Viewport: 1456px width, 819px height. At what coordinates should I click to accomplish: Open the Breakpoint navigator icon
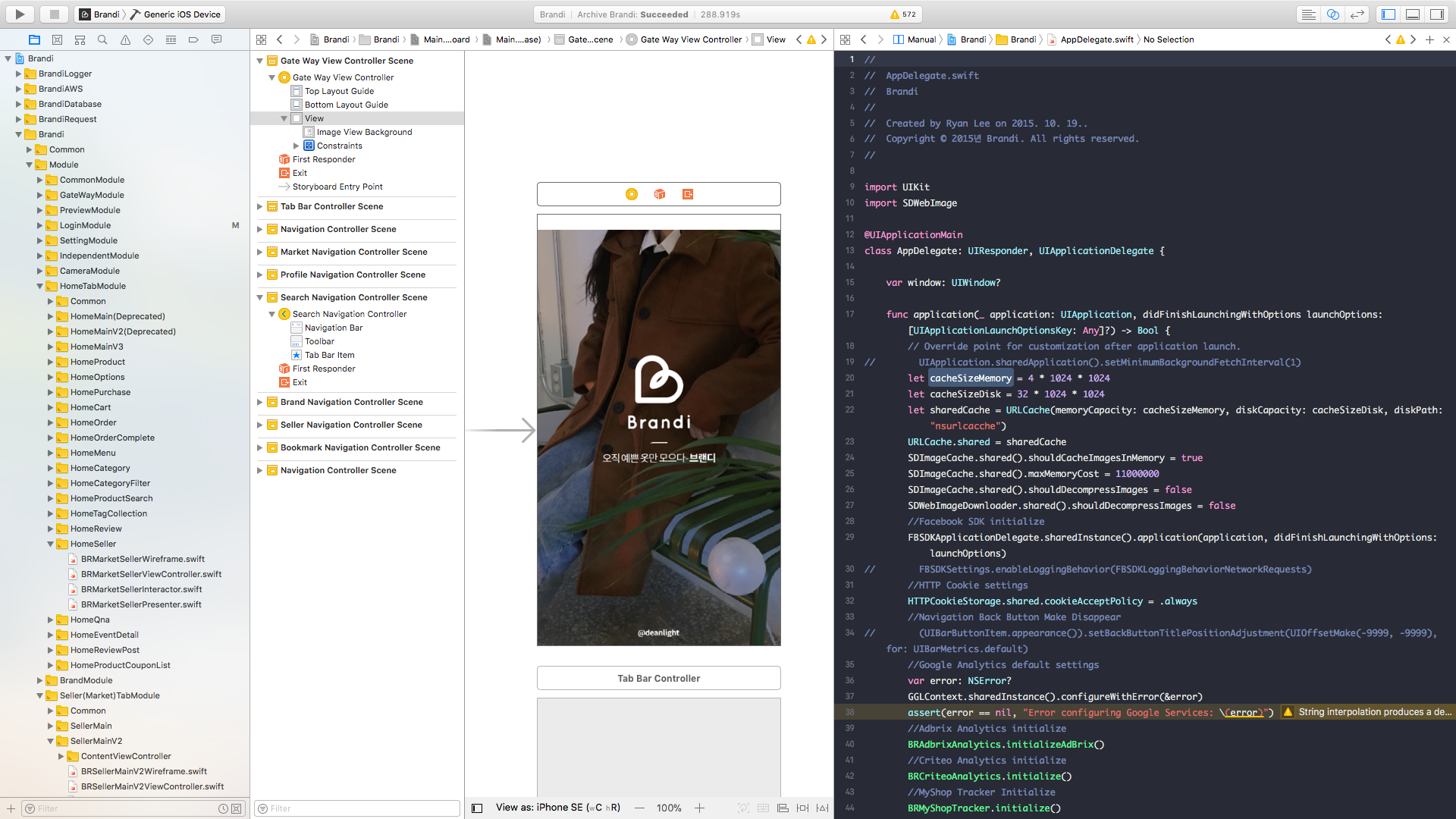(x=193, y=39)
